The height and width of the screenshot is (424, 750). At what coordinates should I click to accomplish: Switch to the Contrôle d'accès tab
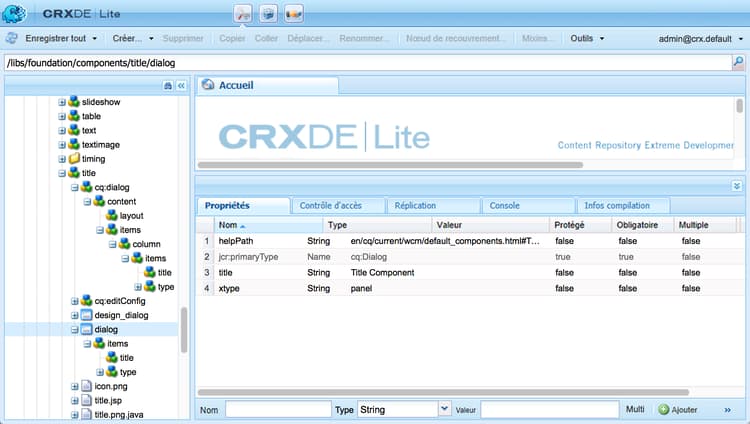[338, 206]
